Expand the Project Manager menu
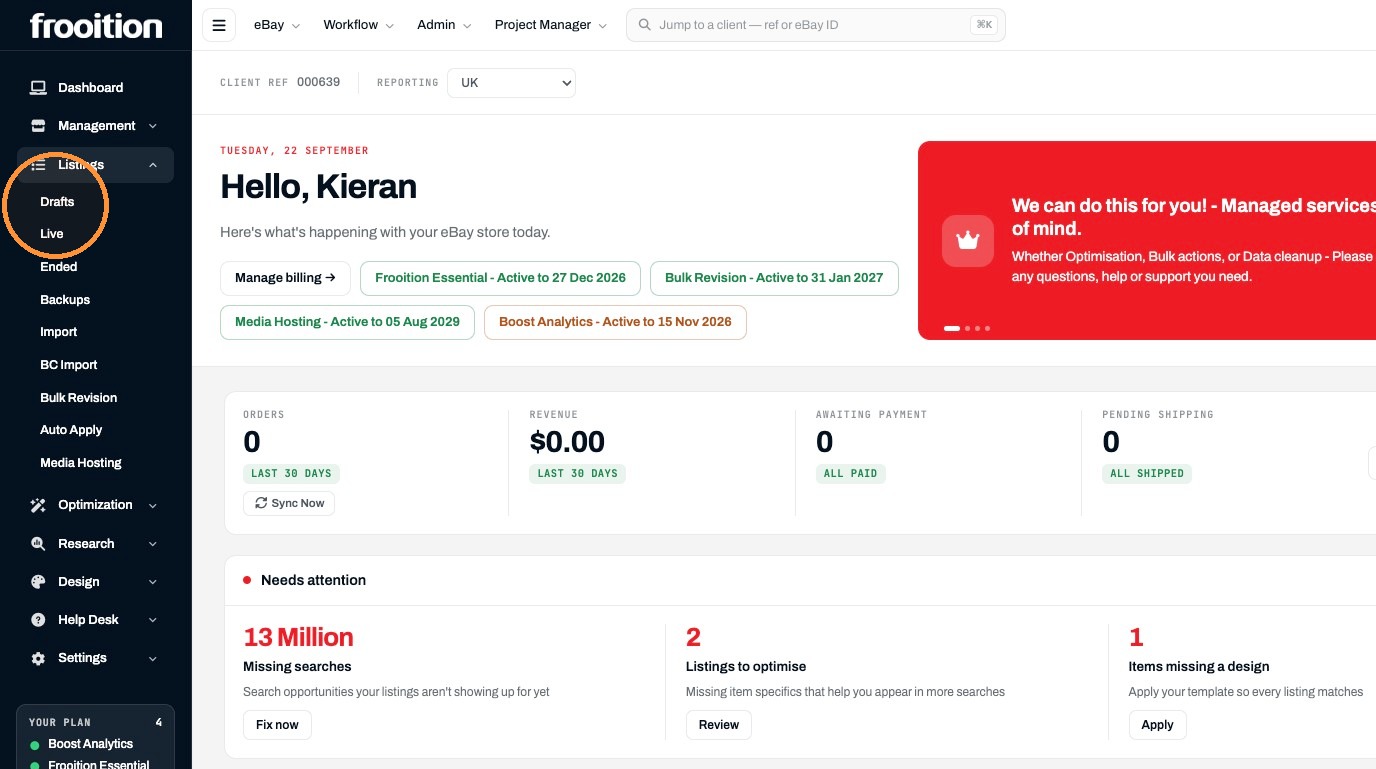 tap(550, 25)
